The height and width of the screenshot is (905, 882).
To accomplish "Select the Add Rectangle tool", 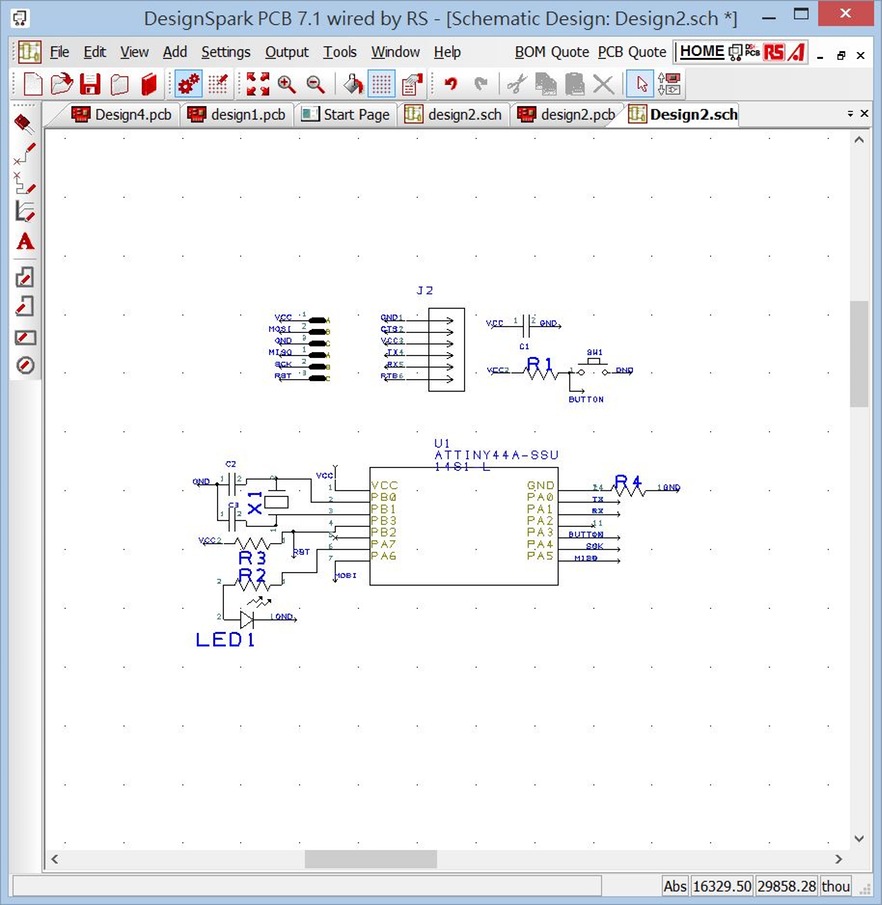I will tap(25, 337).
